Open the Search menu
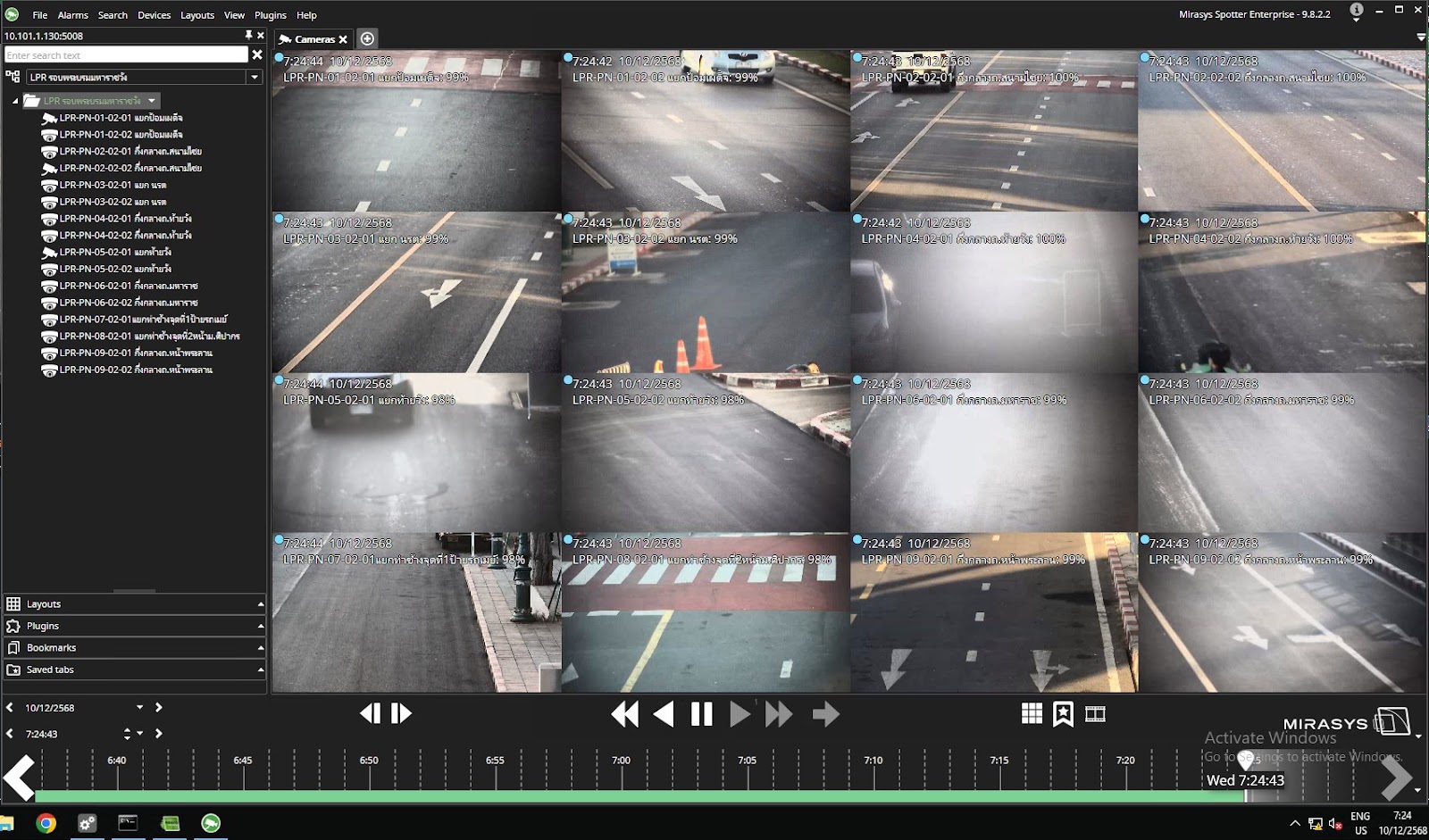Viewport: 1429px width, 840px height. point(113,15)
